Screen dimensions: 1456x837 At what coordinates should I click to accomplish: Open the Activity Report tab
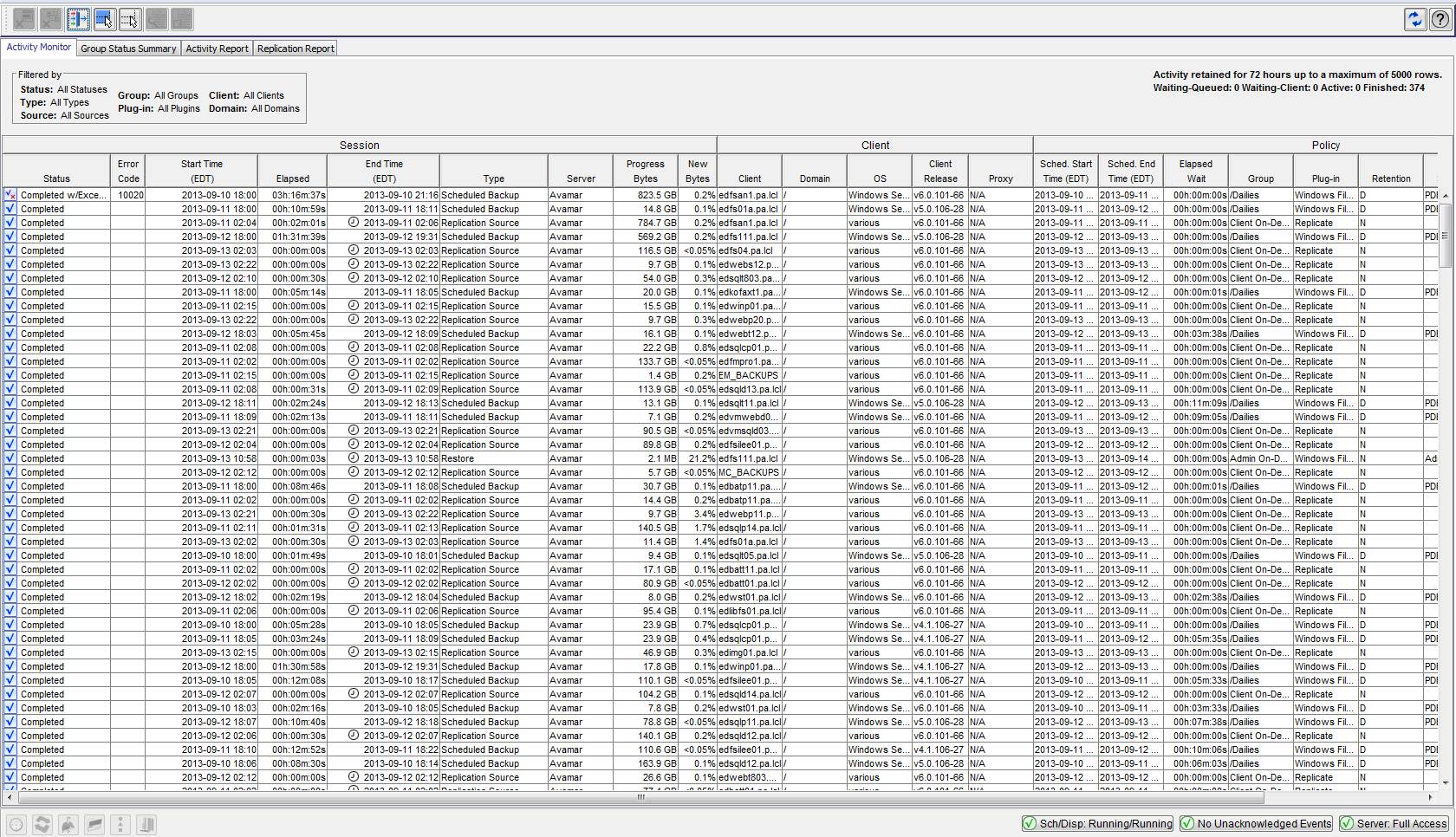click(x=217, y=49)
